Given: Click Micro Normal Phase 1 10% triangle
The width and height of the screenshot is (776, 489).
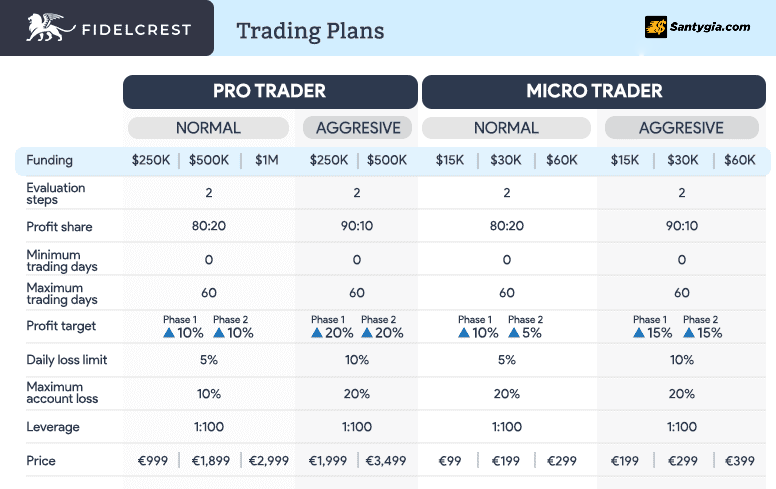Looking at the screenshot, I should [x=464, y=333].
